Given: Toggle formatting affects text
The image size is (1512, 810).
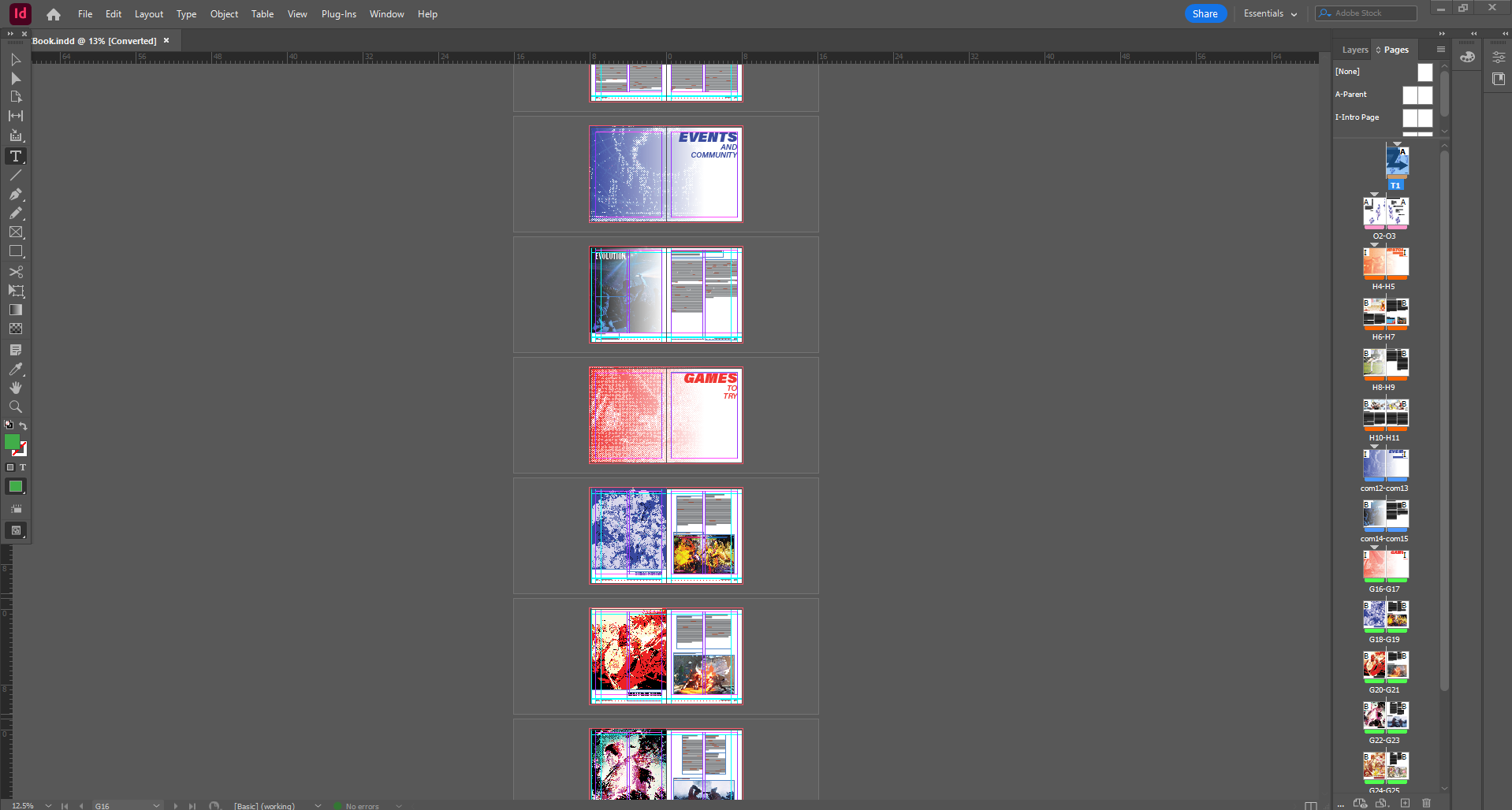Looking at the screenshot, I should click(23, 467).
